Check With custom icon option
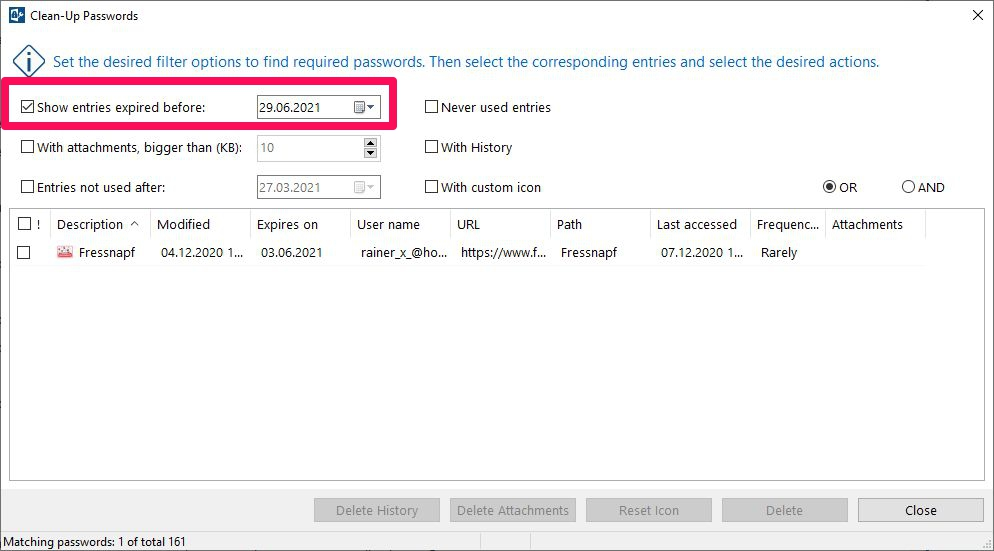Screen dimensions: 994x551 (x=431, y=186)
